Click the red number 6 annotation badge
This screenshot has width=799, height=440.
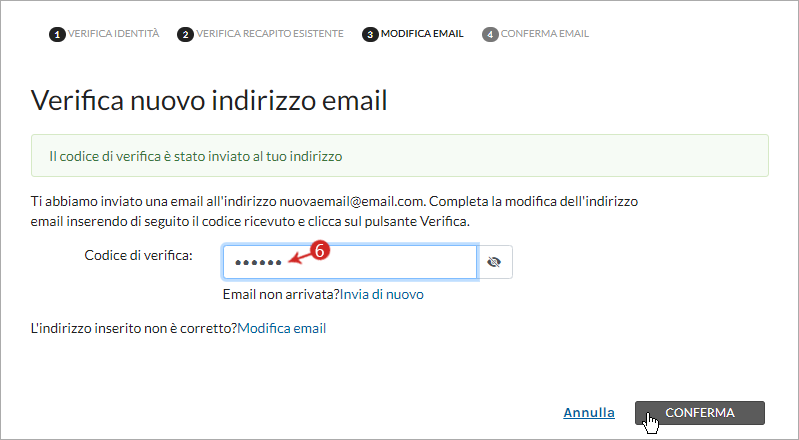pos(321,250)
